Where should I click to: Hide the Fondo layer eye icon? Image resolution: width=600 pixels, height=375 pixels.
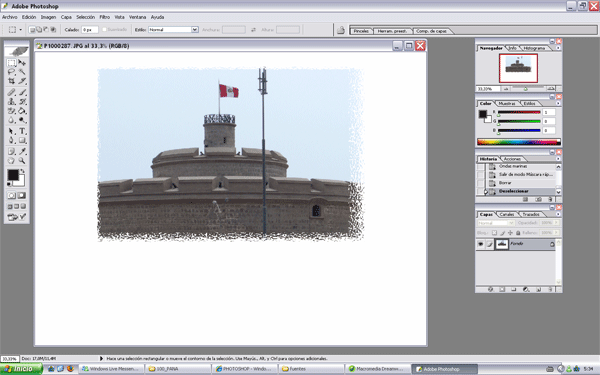tap(481, 244)
